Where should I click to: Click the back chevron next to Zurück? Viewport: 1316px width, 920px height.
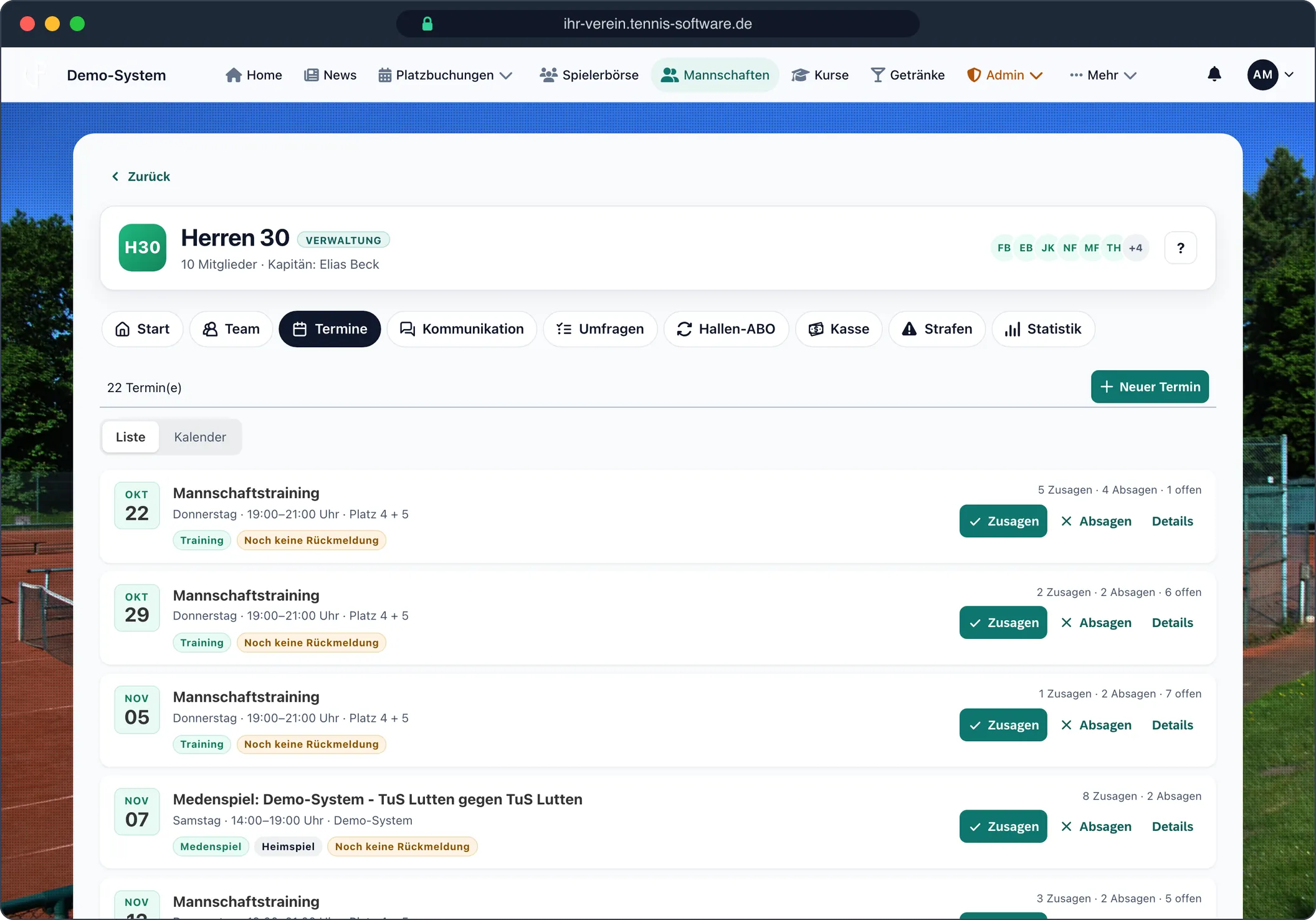point(115,176)
